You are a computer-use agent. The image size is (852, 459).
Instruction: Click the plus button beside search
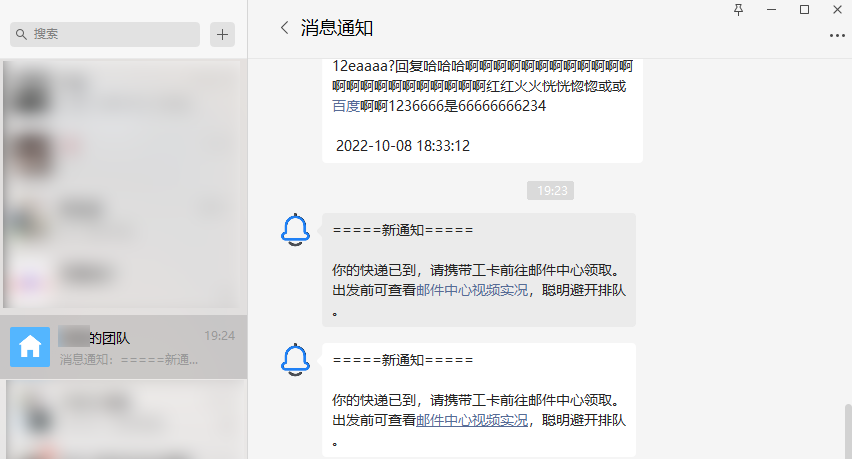(222, 35)
